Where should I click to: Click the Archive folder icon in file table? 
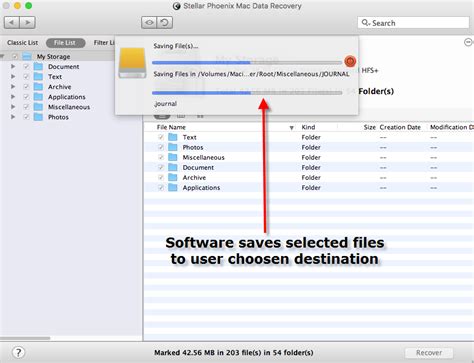pyautogui.click(x=173, y=177)
